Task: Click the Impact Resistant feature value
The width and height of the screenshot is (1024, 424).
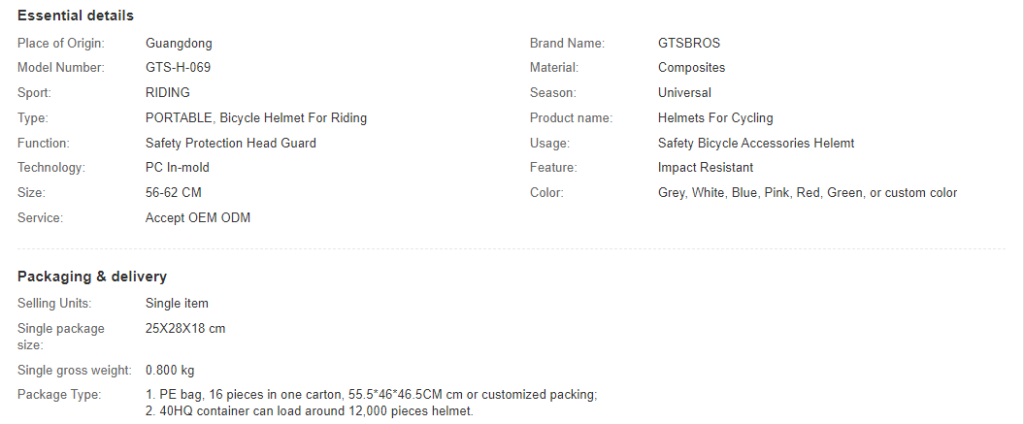Action: (x=705, y=168)
